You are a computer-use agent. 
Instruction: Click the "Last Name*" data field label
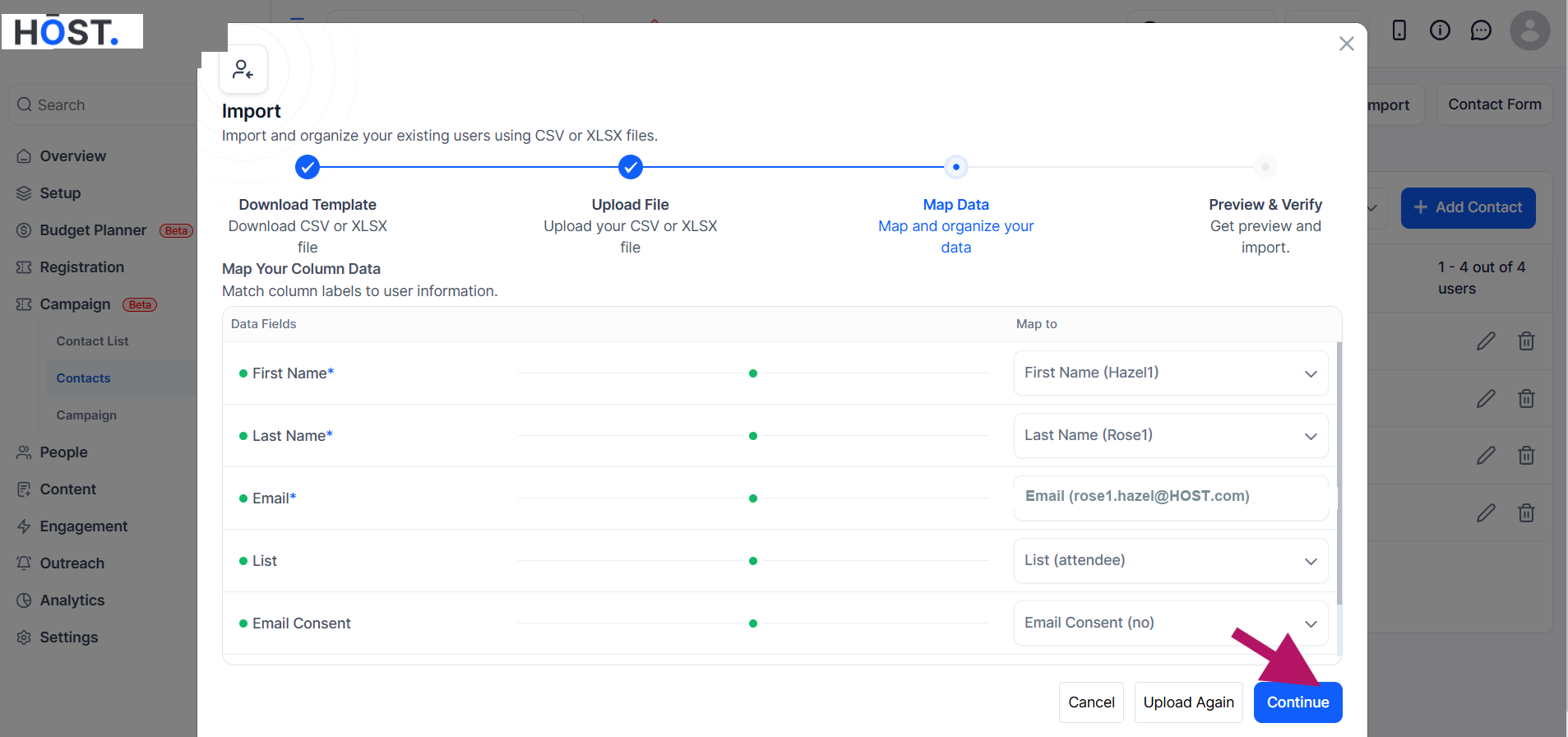click(x=292, y=436)
